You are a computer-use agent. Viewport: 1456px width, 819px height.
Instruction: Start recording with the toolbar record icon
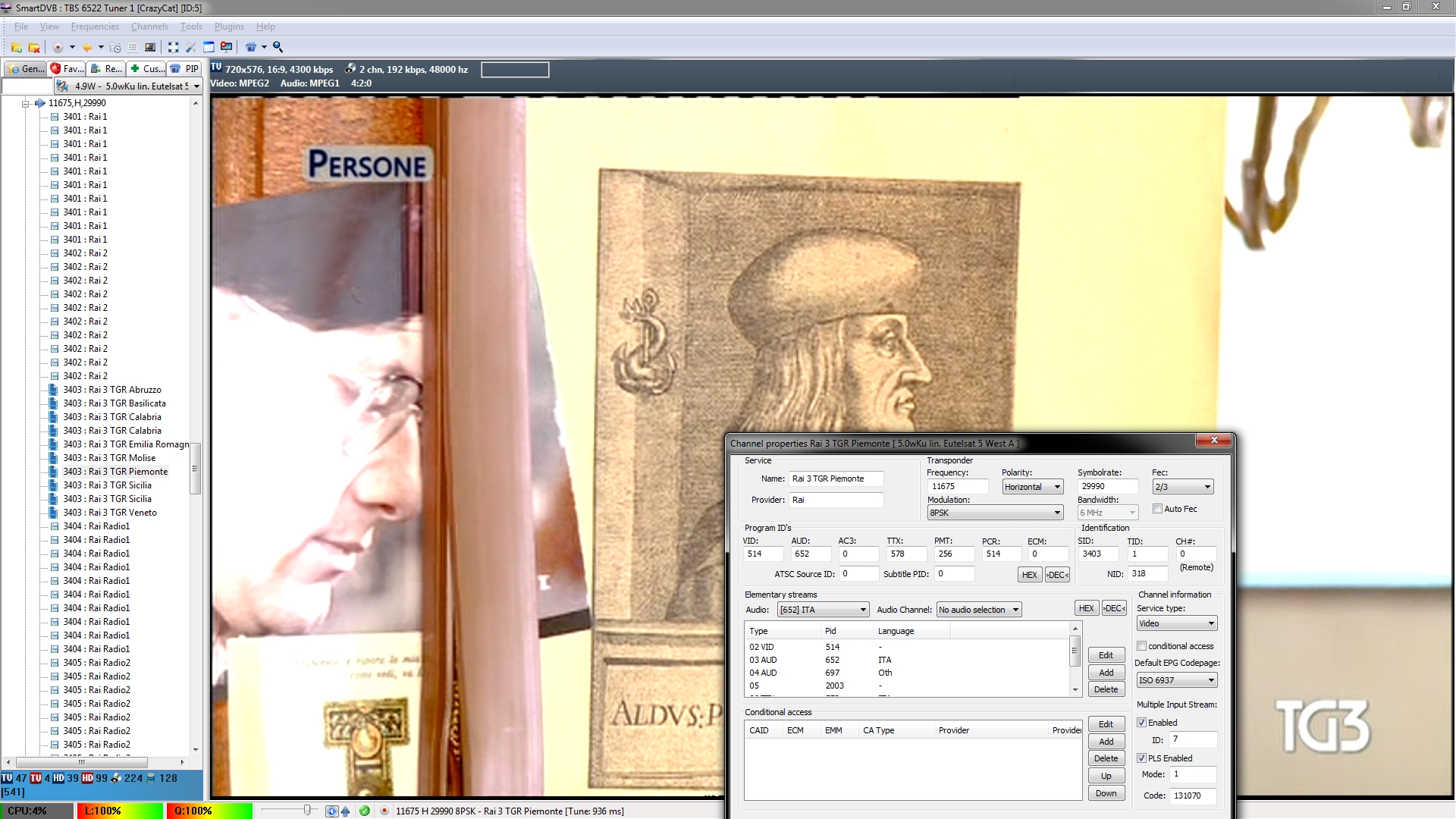(x=58, y=47)
